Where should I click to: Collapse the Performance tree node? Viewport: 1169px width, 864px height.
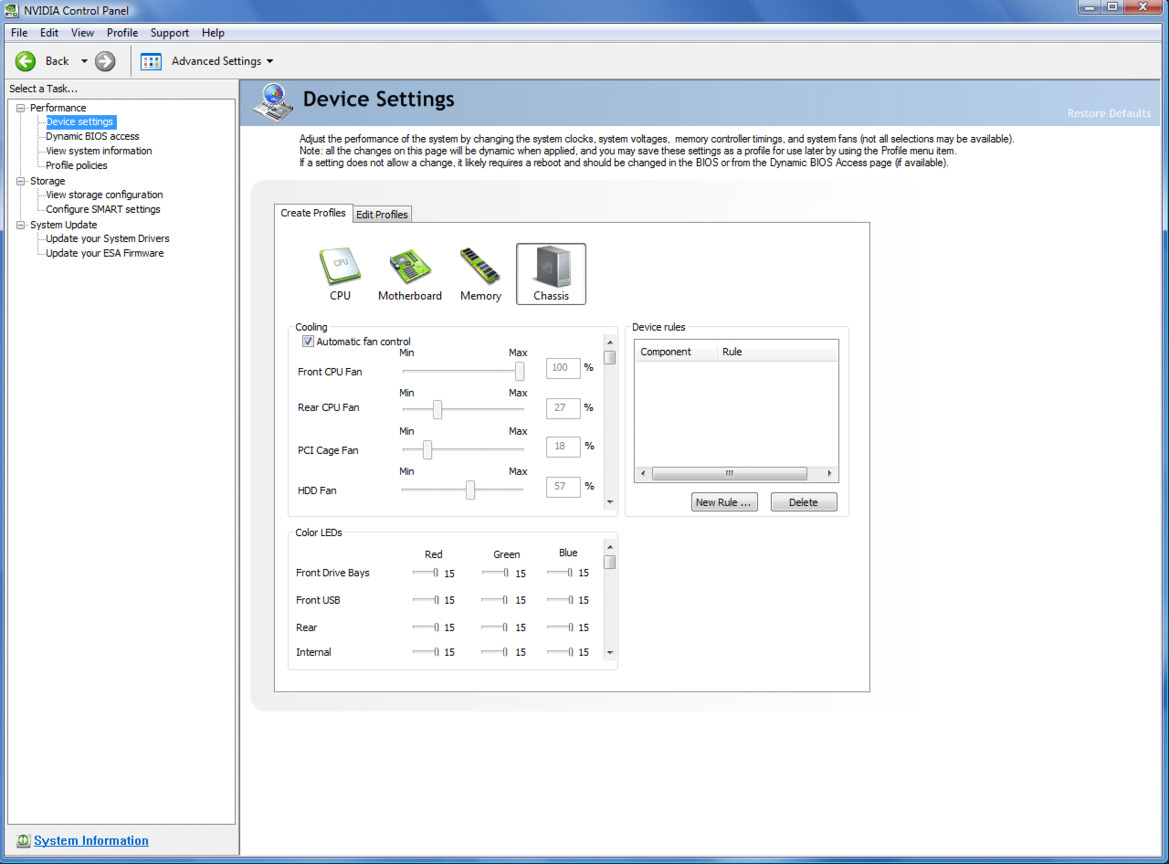(x=21, y=108)
